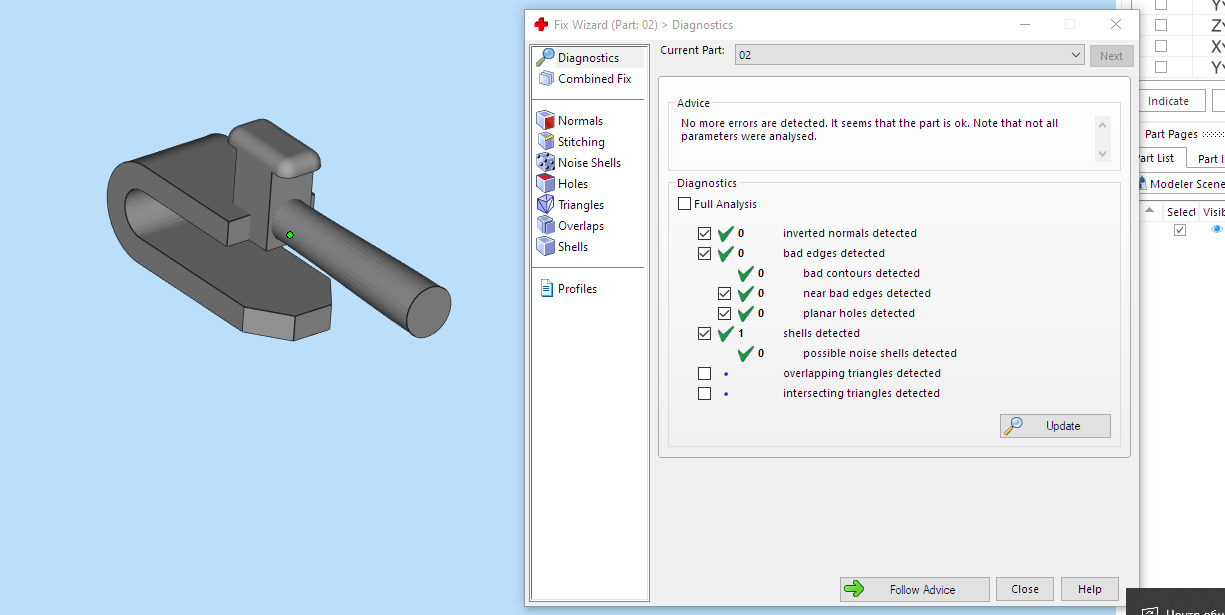Screen dimensions: 1225x615
Task: Click the Indicate button
Action: coord(1168,101)
